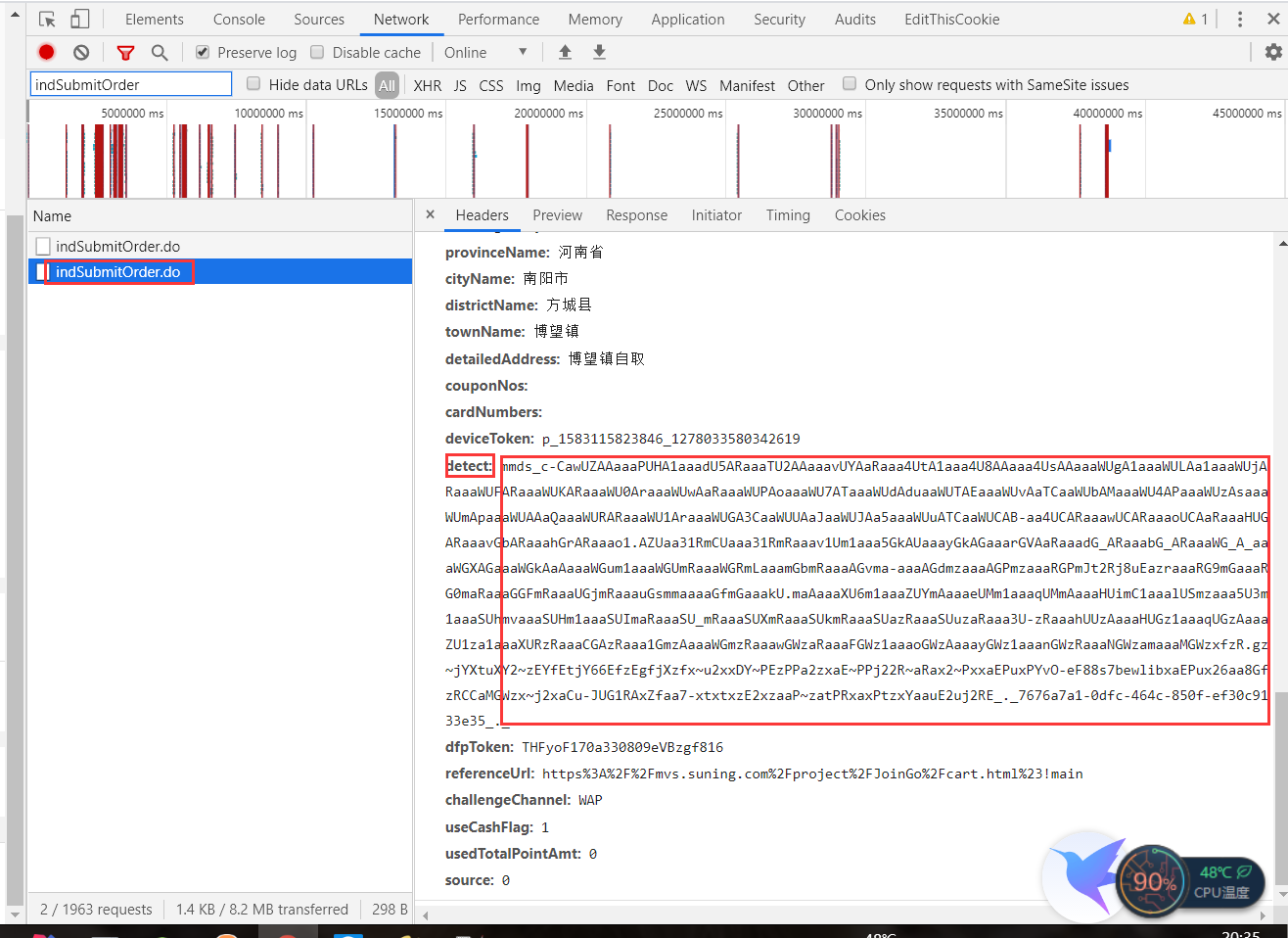Export network log as HAR file

[x=599, y=51]
